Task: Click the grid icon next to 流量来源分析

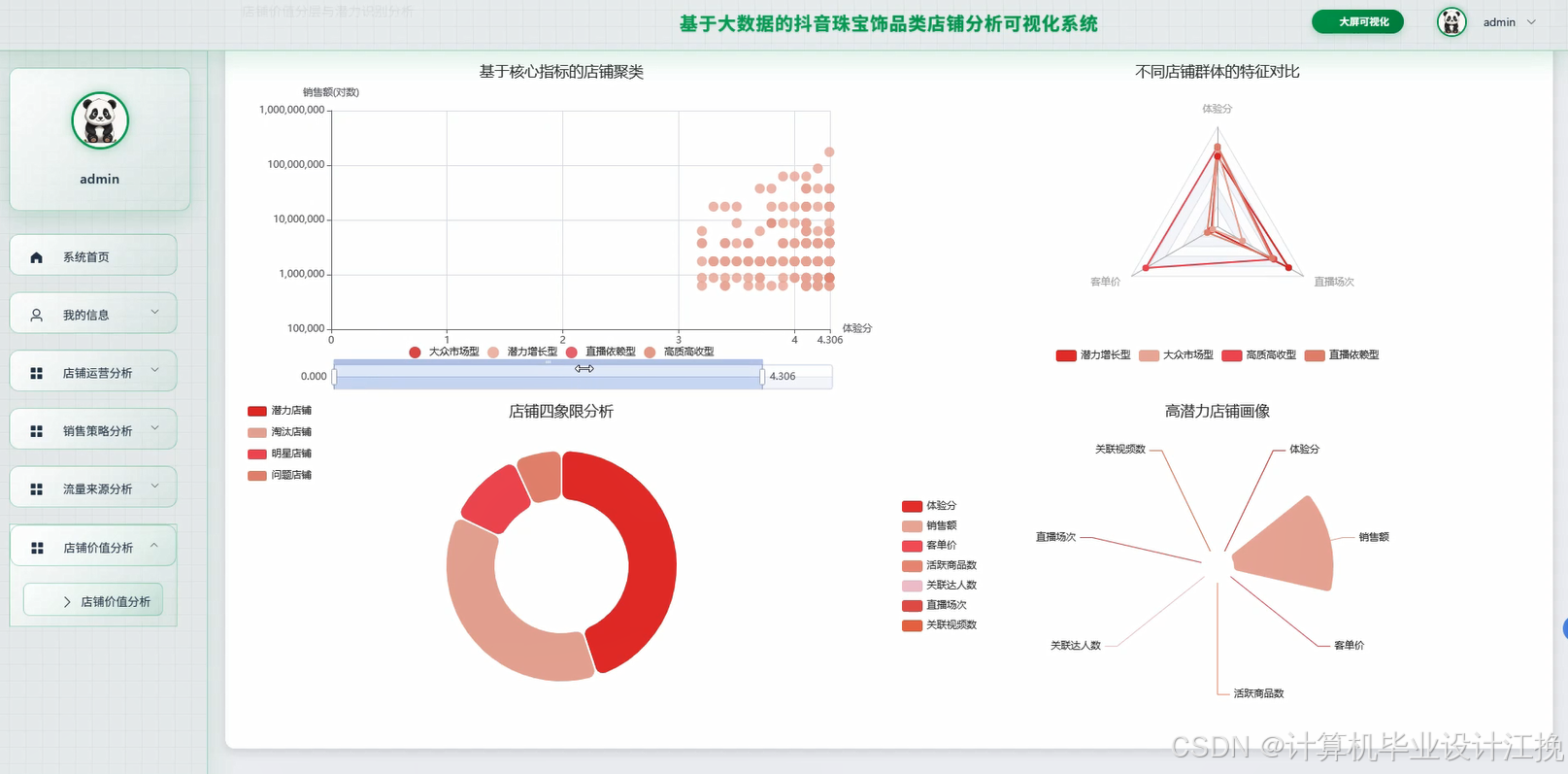Action: [36, 489]
